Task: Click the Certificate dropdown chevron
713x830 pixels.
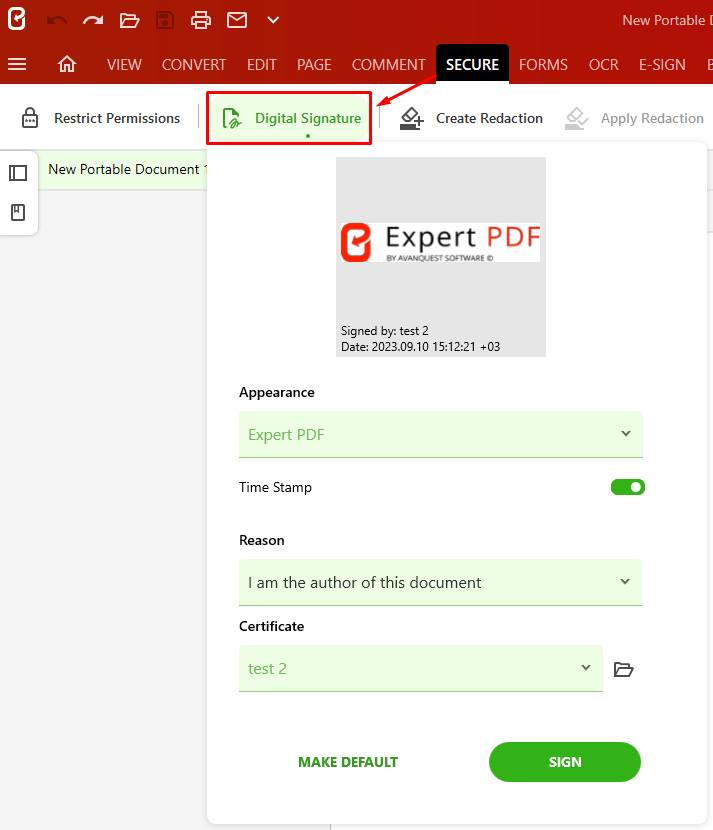Action: click(x=585, y=667)
